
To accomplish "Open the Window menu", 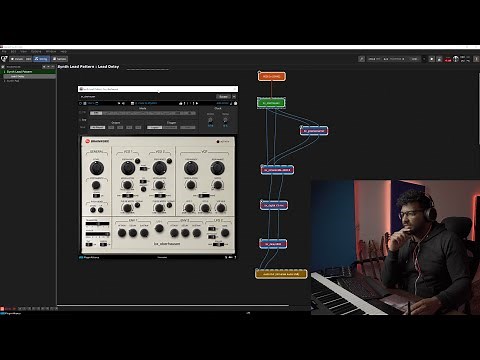I will click(51, 52).
